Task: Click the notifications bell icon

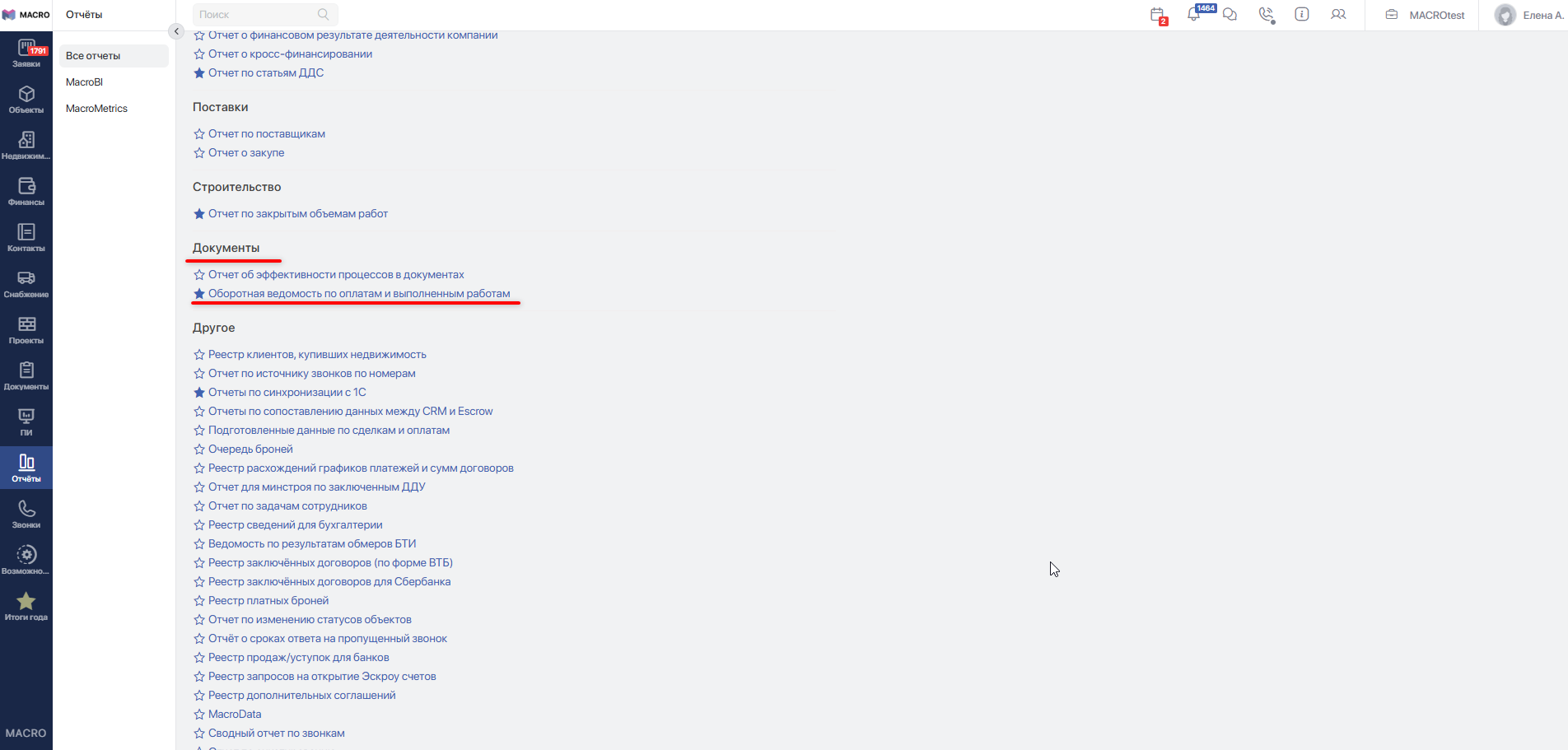Action: point(1193,15)
